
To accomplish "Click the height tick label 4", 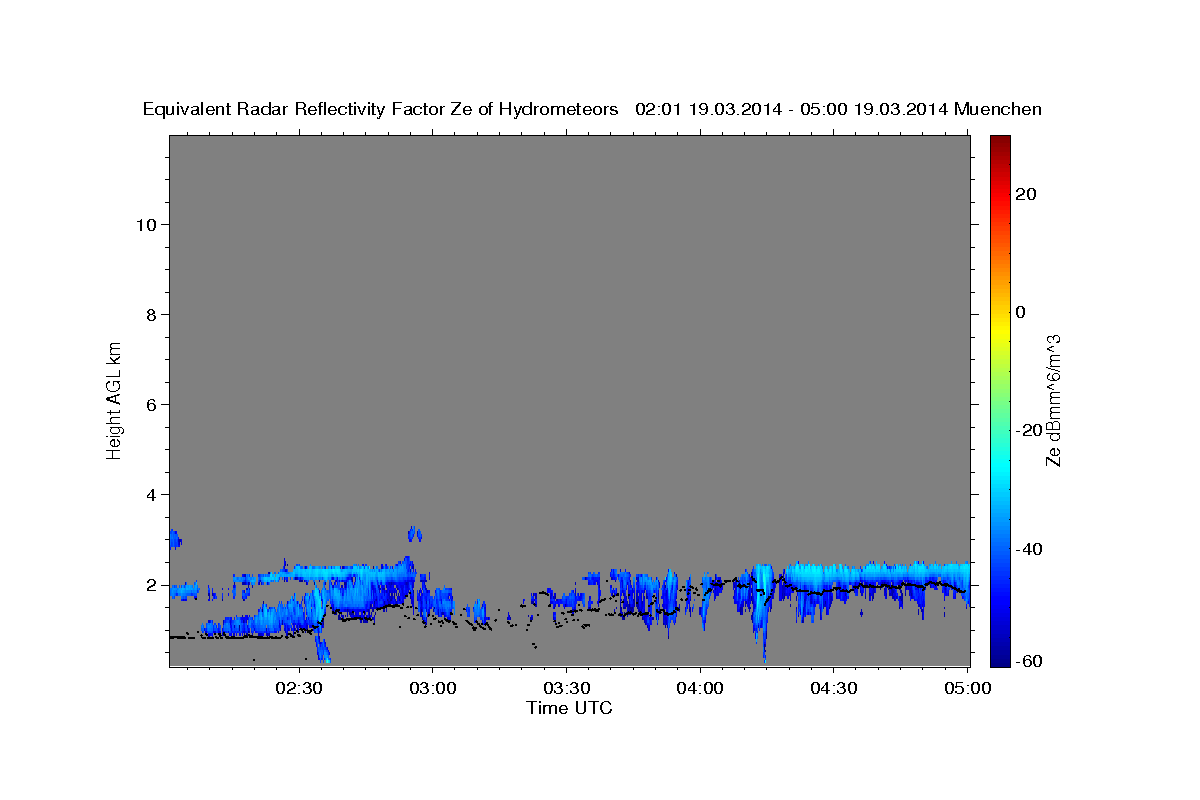I will pos(151,495).
